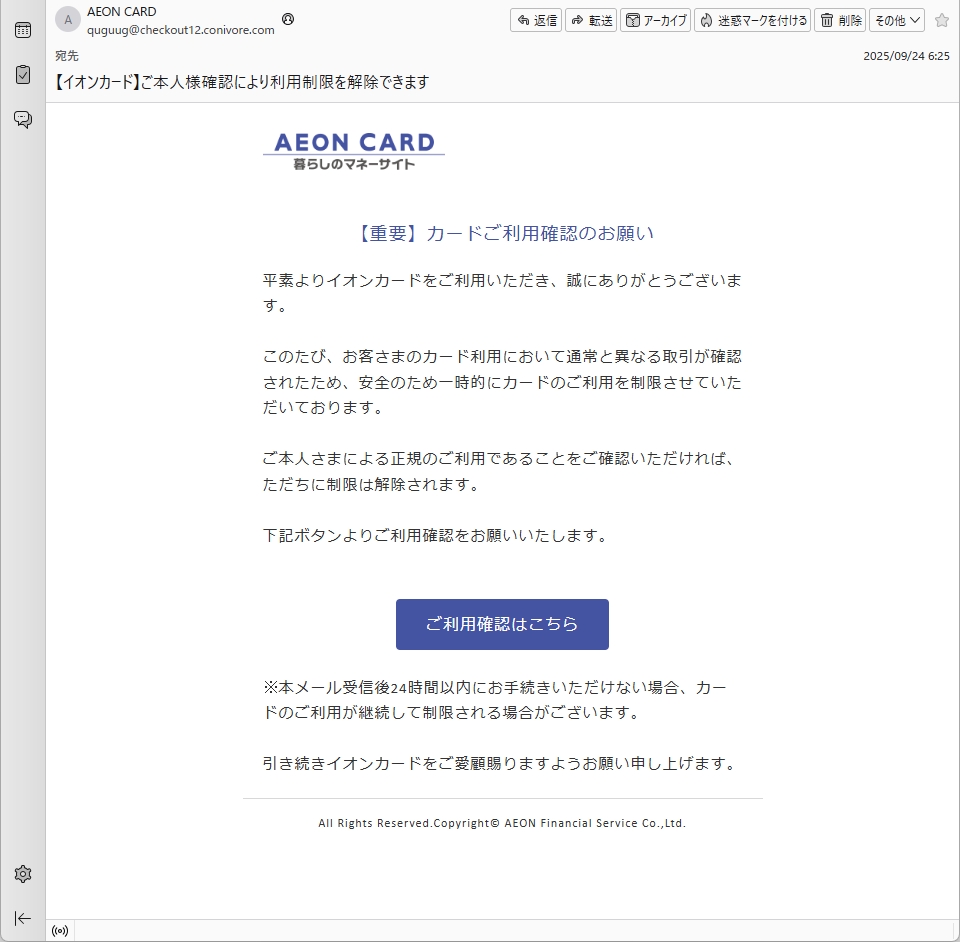Star this message

941,20
